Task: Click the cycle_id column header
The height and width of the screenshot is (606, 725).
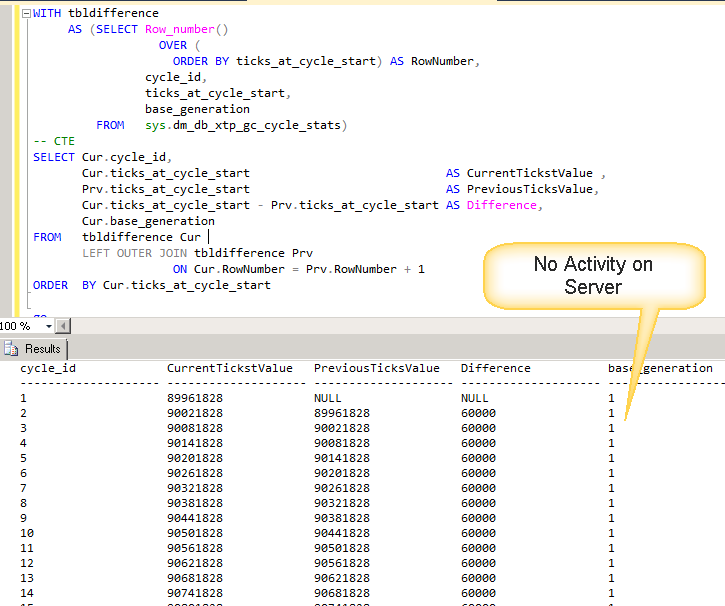Action: [48, 368]
